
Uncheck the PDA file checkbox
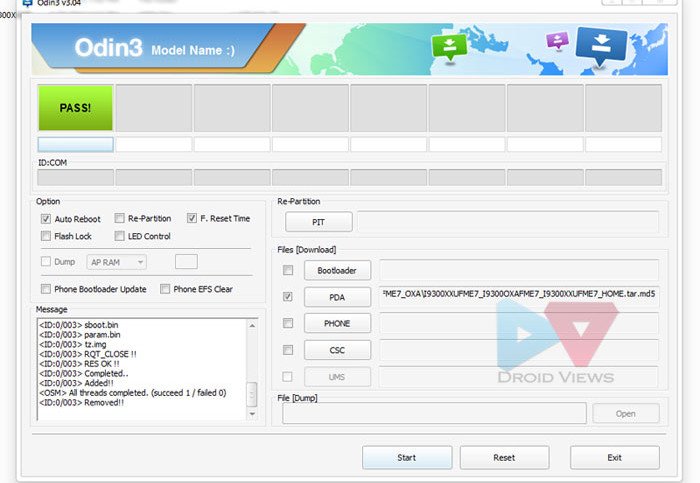click(x=288, y=296)
